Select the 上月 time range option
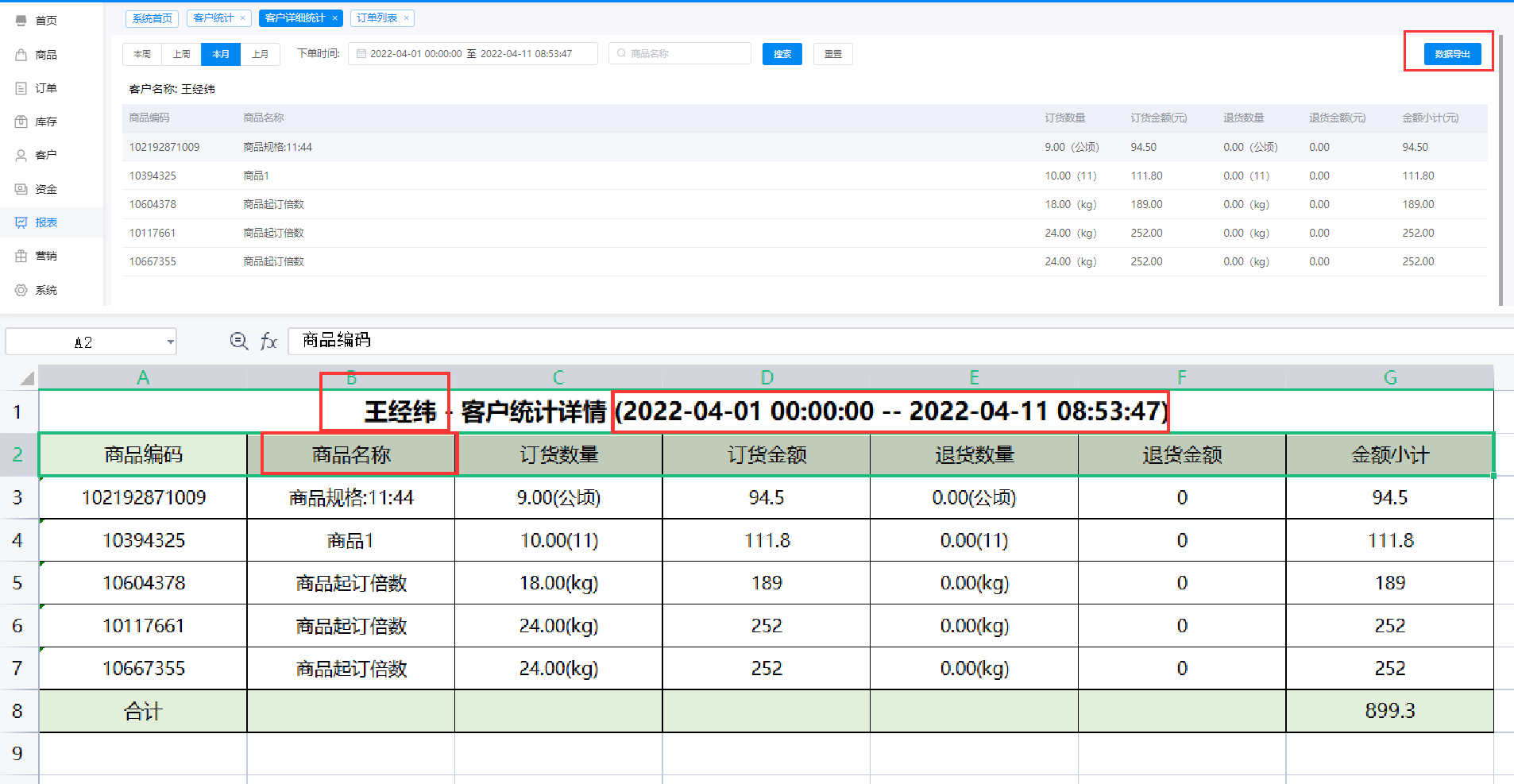The height and width of the screenshot is (784, 1514). 260,54
